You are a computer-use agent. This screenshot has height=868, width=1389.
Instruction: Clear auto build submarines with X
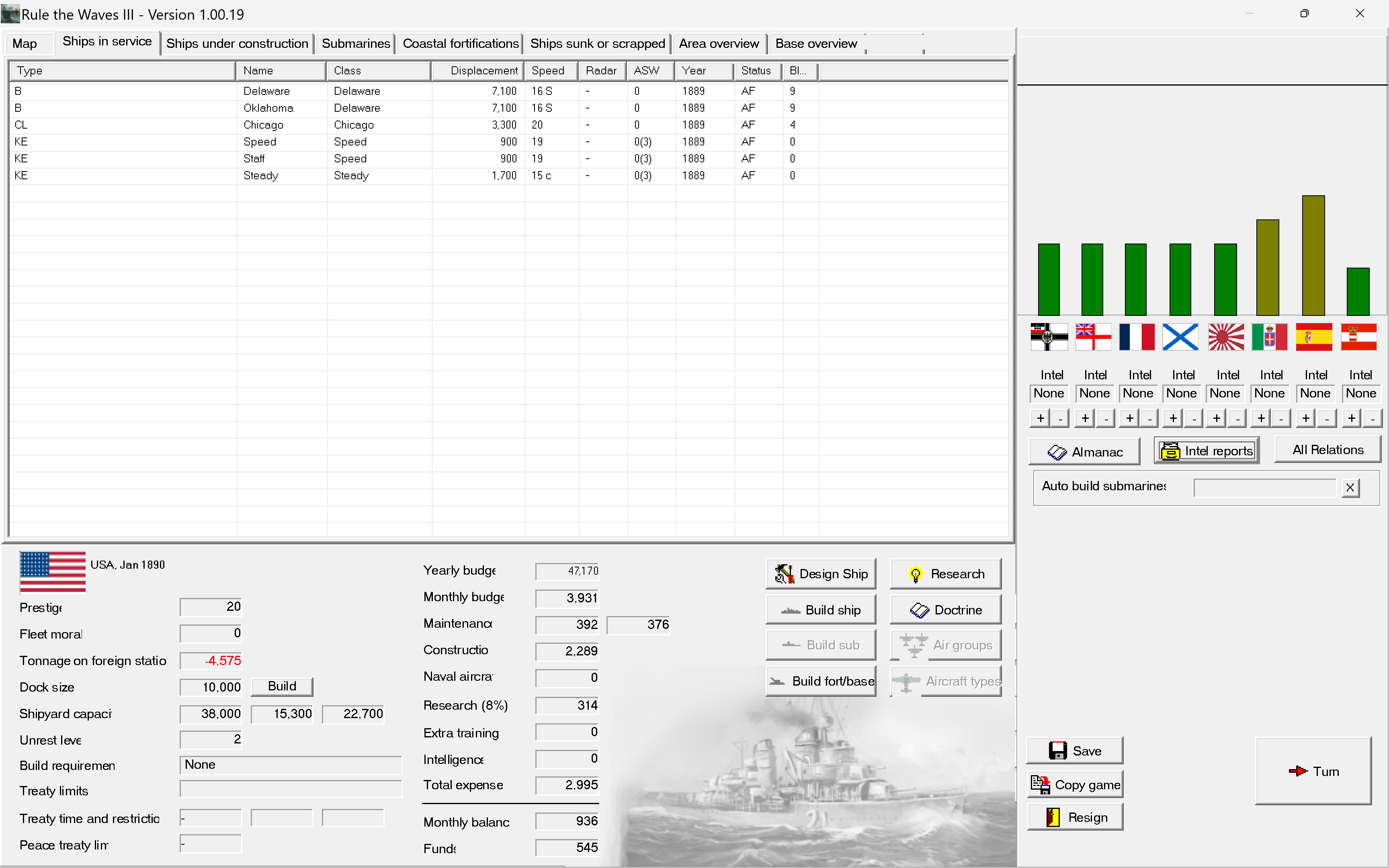(x=1350, y=487)
